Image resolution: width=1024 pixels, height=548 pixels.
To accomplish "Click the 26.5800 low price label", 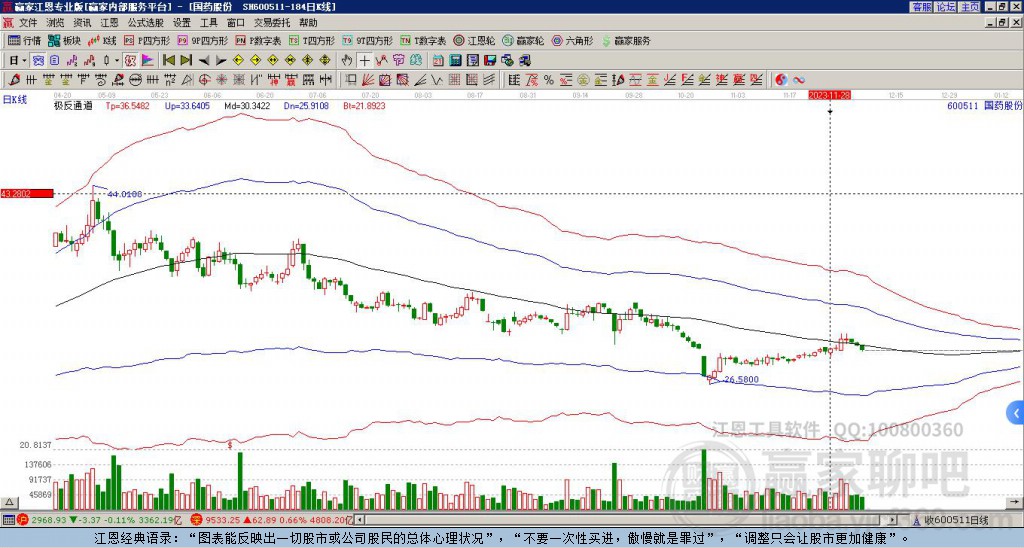I will [x=742, y=379].
